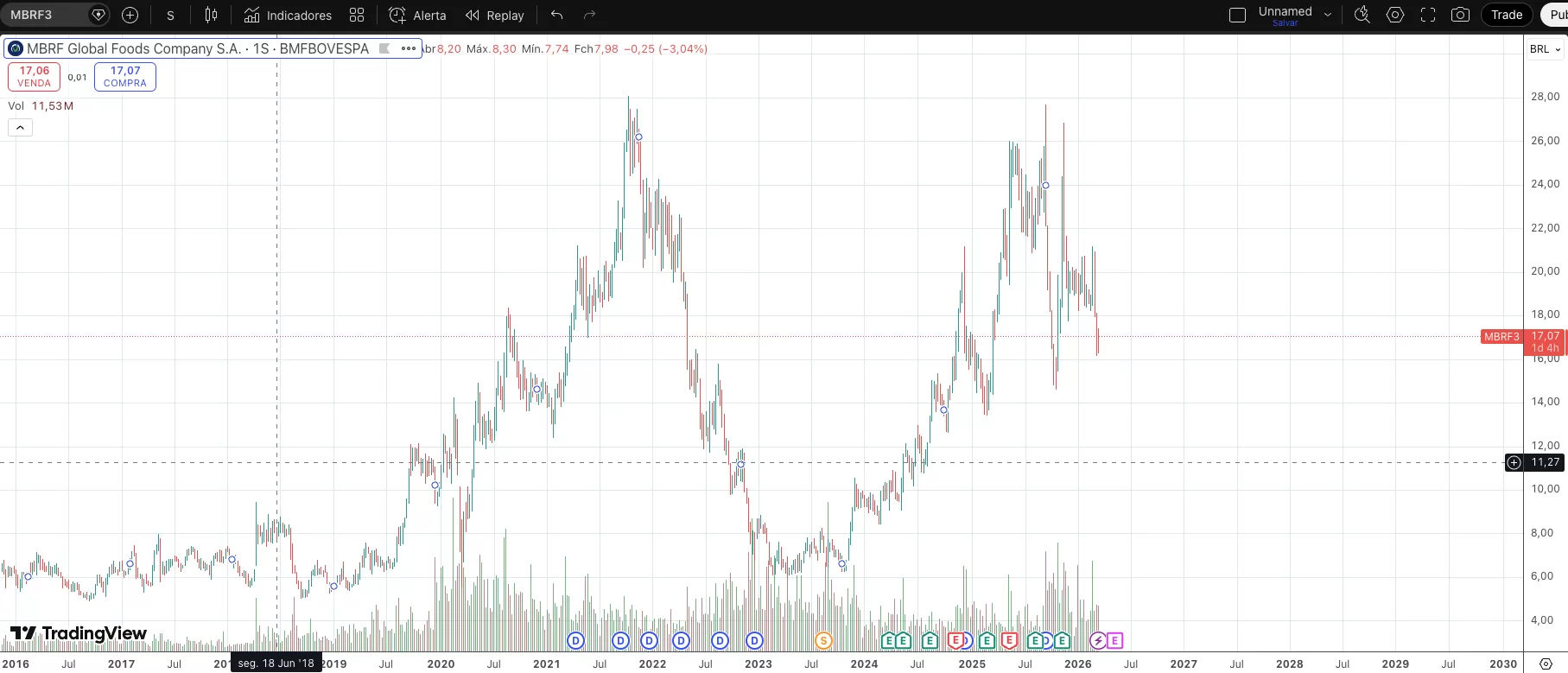Click the Máx. 8,30 high value
The height and width of the screenshot is (673, 1568).
coord(492,49)
